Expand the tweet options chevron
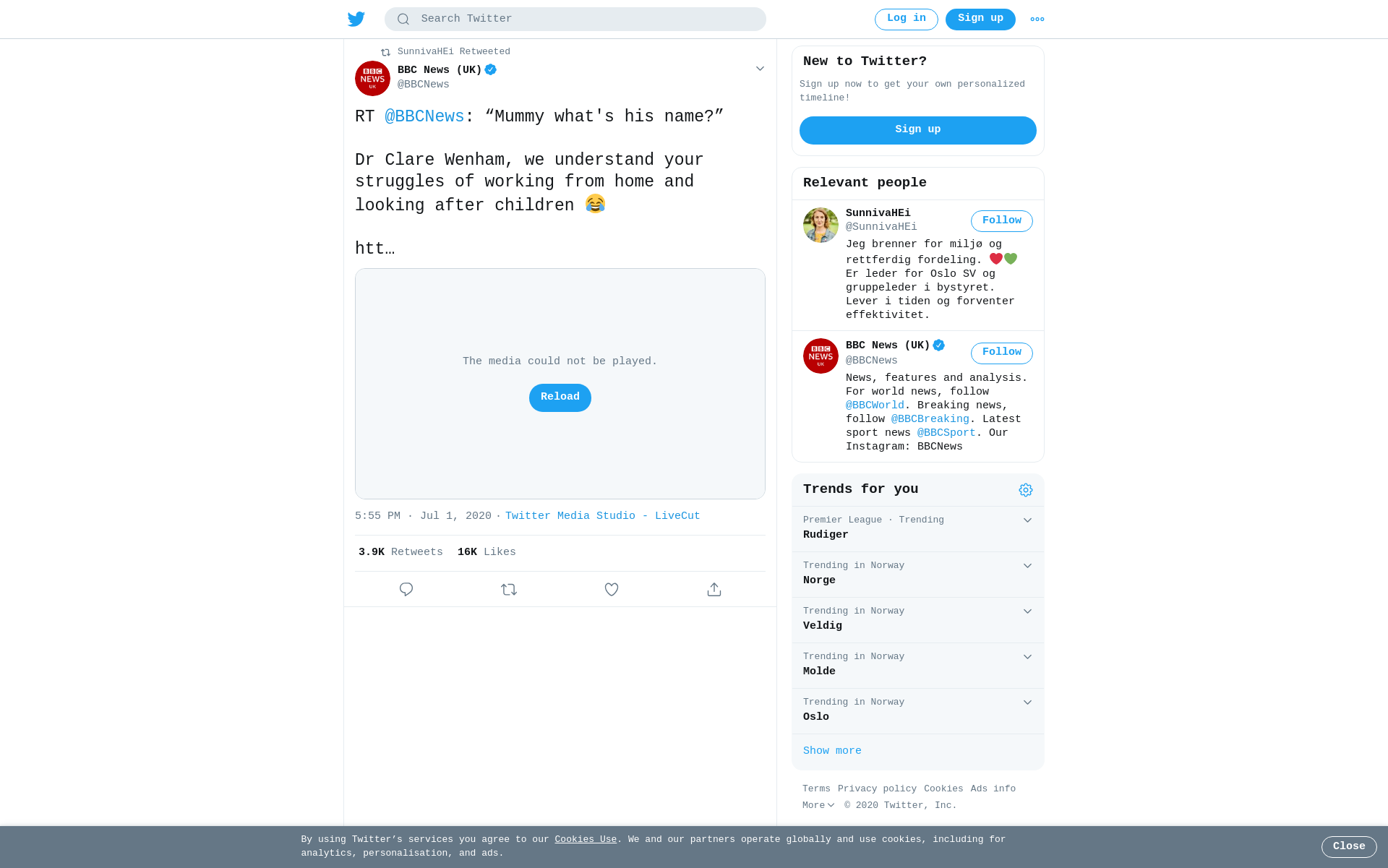This screenshot has height=868, width=1388. pos(760,69)
